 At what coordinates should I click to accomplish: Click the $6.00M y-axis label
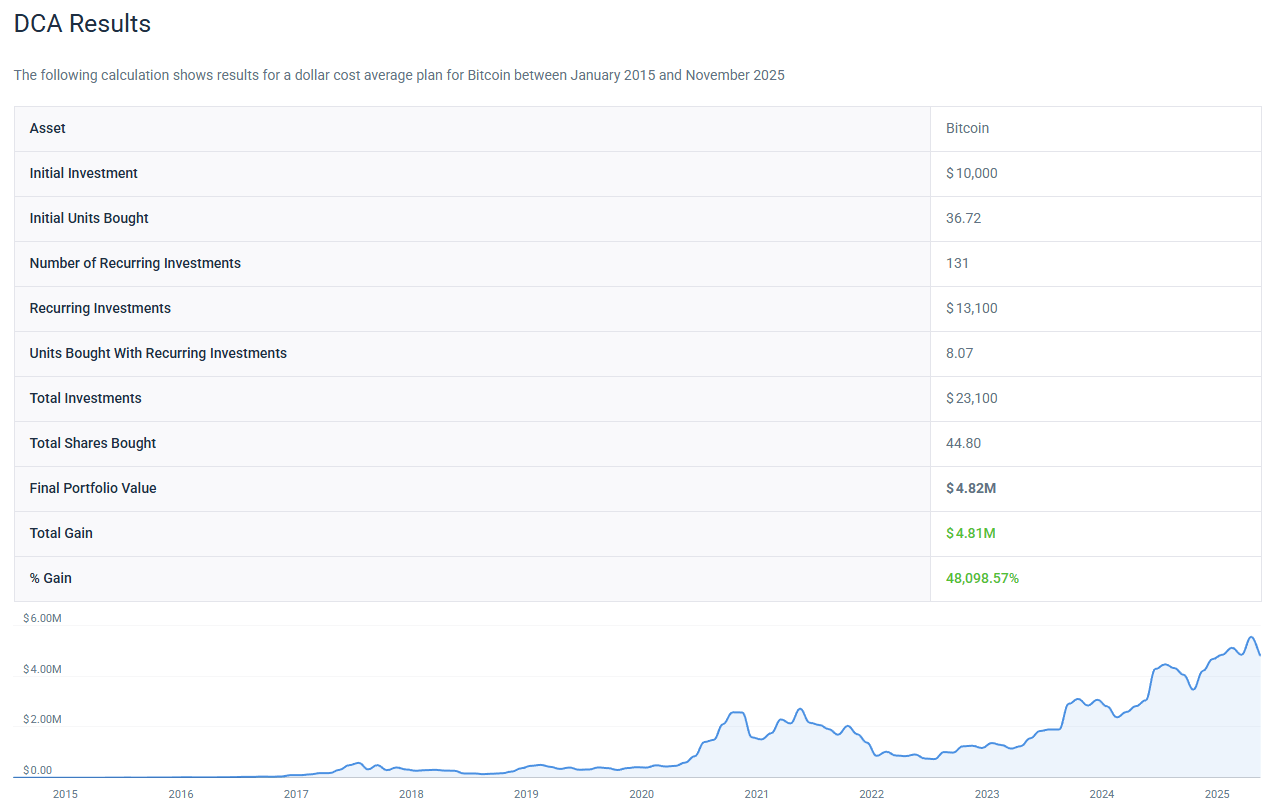[x=43, y=618]
